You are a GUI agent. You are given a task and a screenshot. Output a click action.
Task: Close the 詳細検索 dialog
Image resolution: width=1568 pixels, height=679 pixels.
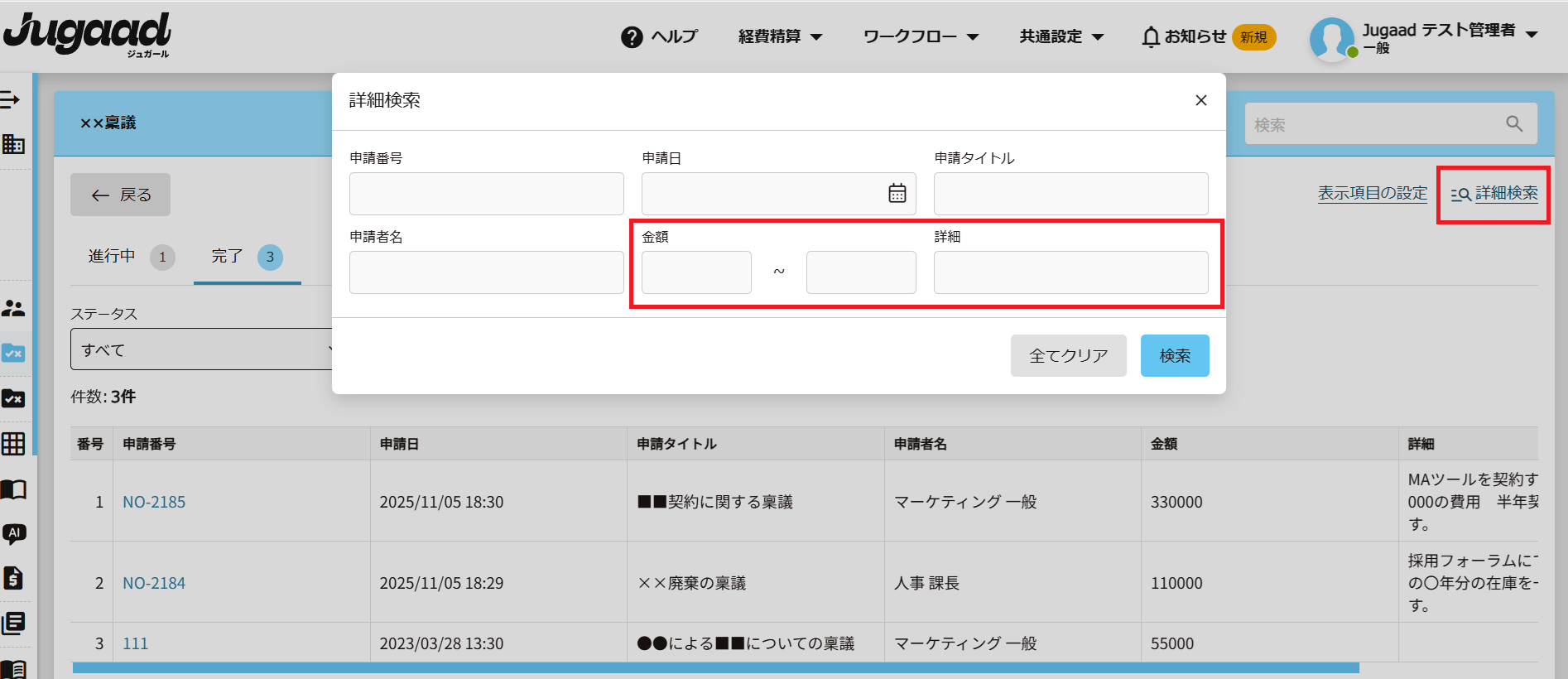(x=1200, y=100)
